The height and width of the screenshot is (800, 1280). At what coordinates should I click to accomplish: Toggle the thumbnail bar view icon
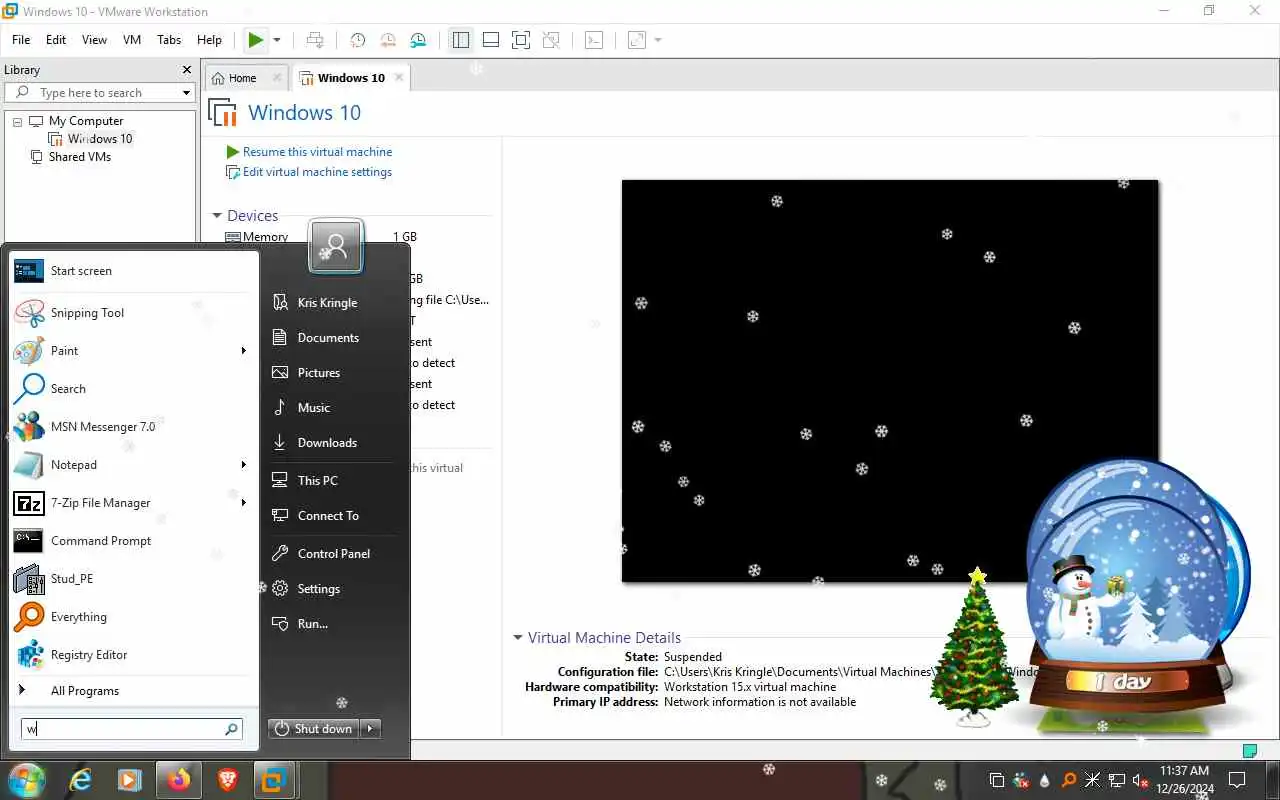coord(491,40)
